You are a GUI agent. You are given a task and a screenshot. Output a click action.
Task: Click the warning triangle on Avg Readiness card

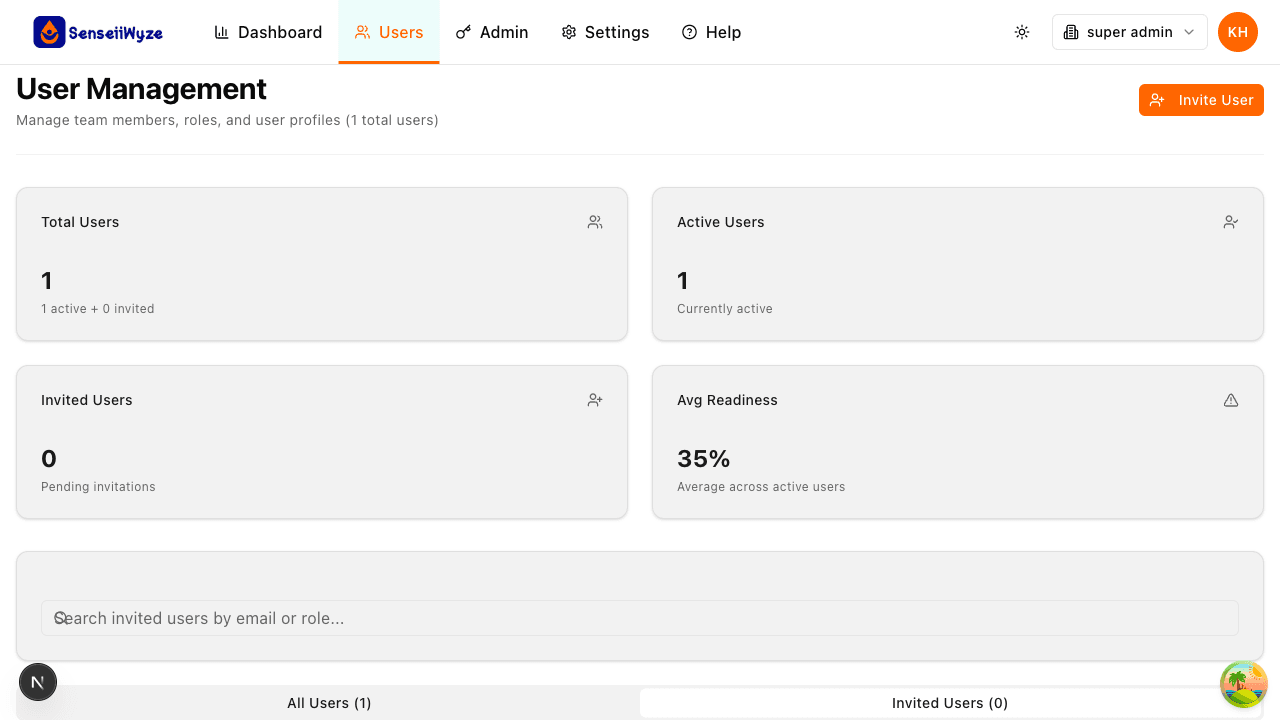coord(1231,399)
